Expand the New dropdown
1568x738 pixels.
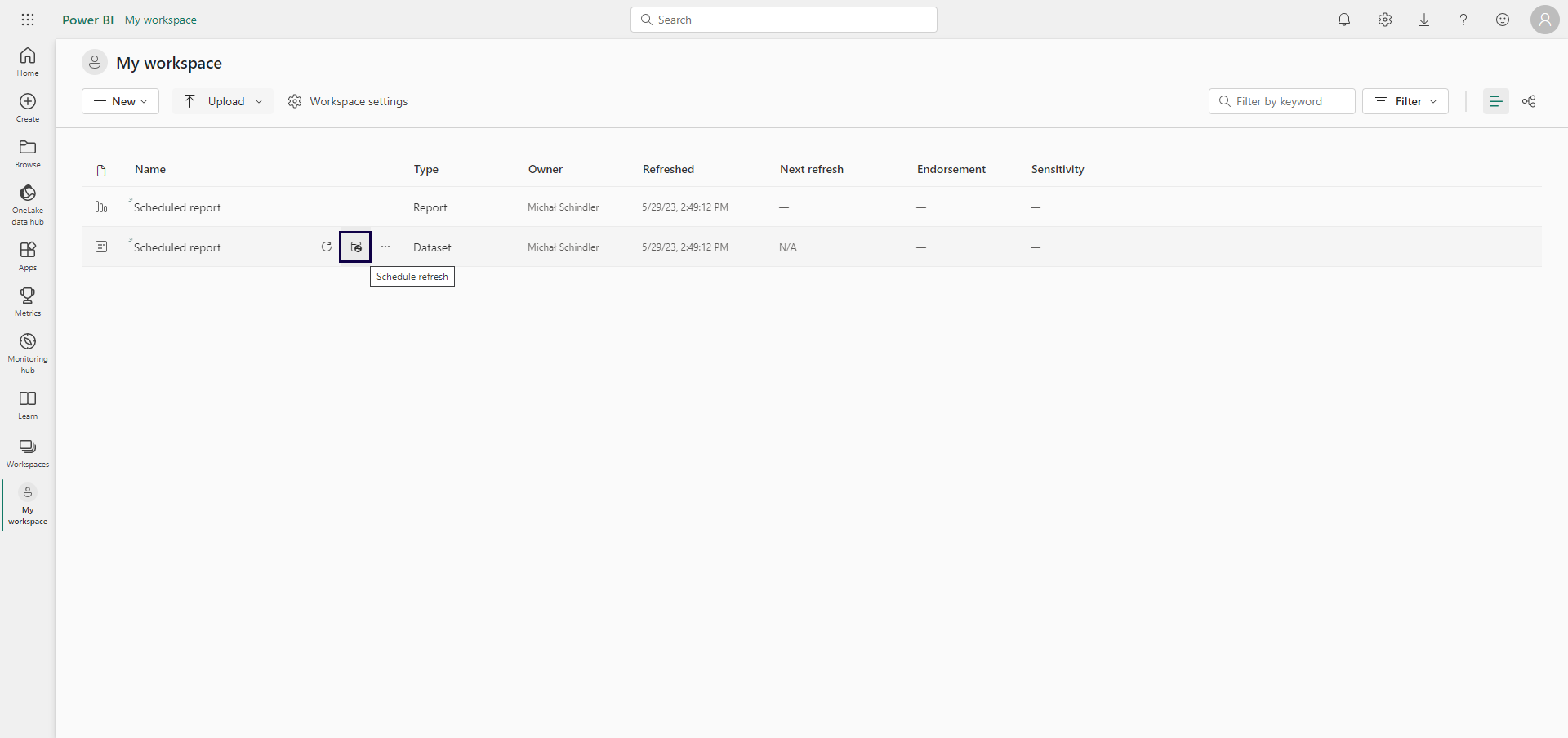[x=121, y=101]
